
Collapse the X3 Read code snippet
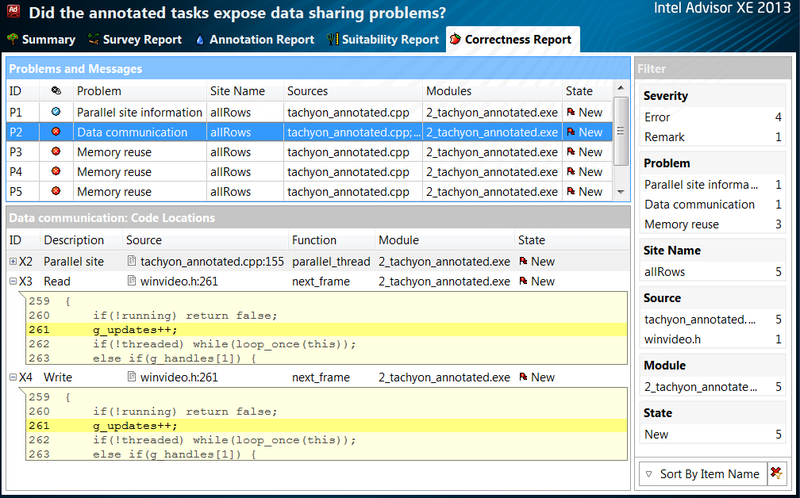(13, 281)
